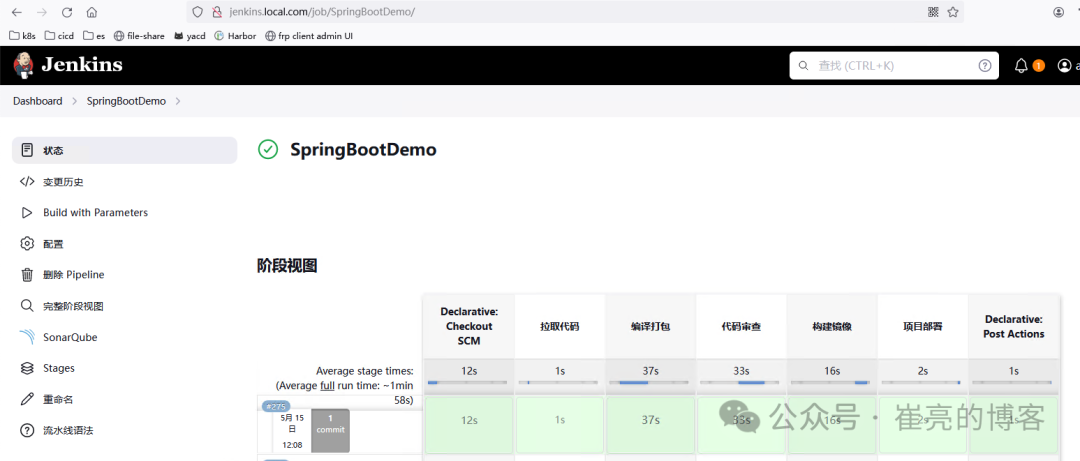This screenshot has width=1080, height=461.
Task: Click the SpringBootDemo breadcrumb link
Action: click(126, 101)
